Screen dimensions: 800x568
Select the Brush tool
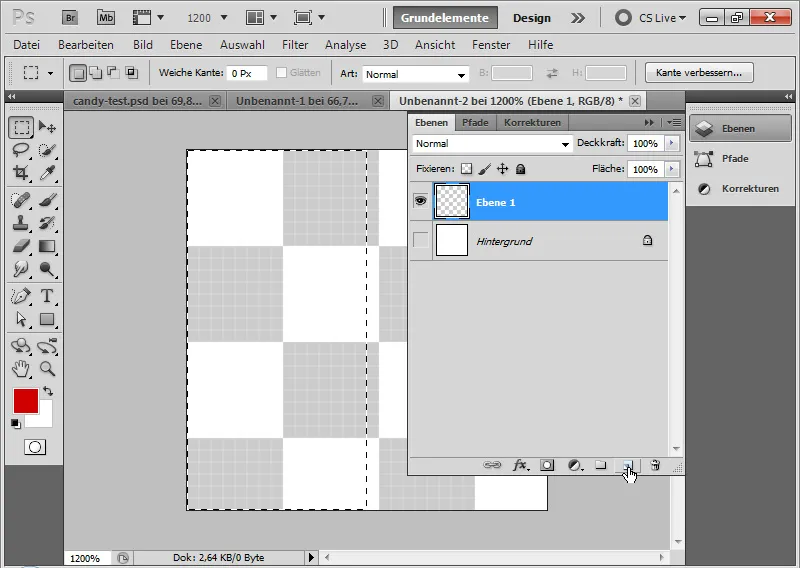coord(47,200)
